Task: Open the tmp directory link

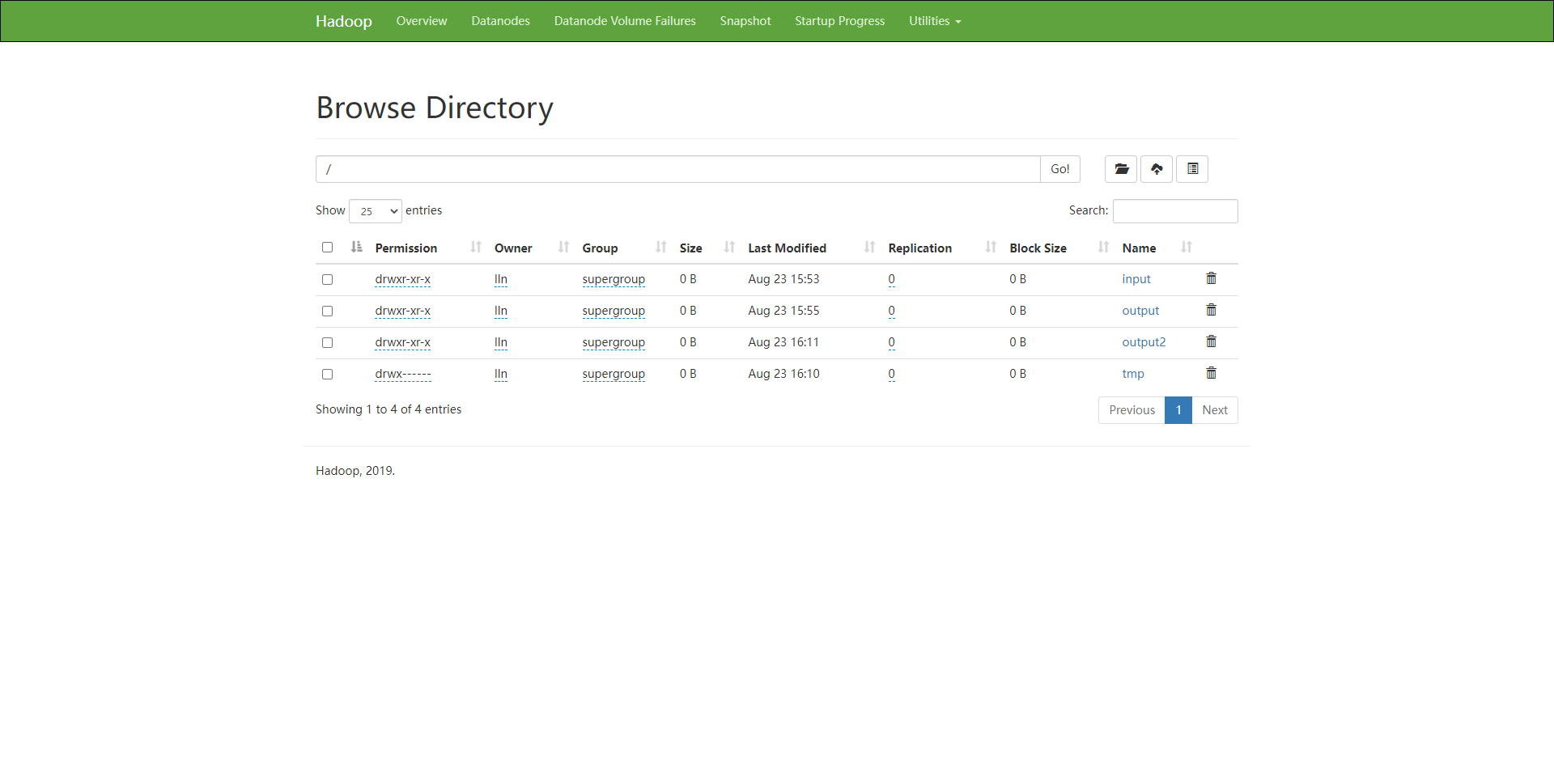Action: (1133, 374)
